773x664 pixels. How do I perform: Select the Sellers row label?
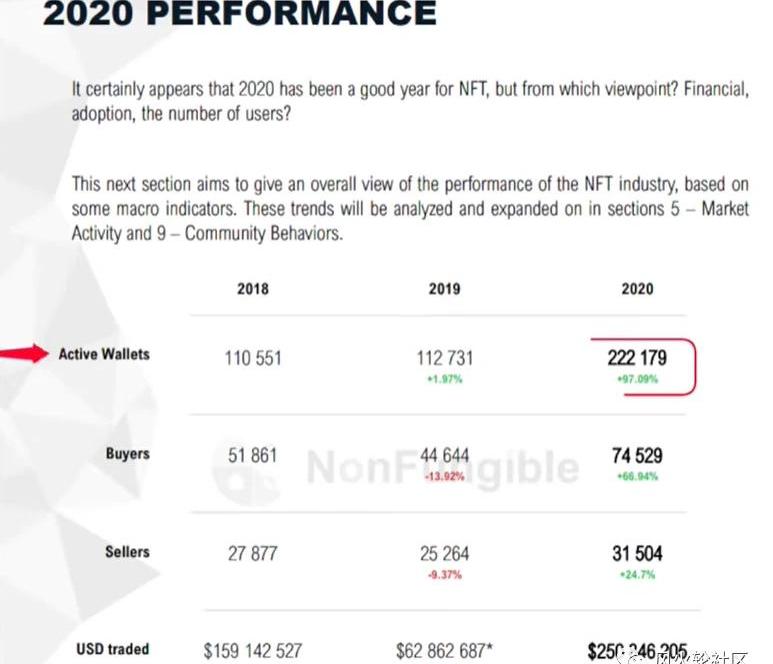pos(127,552)
